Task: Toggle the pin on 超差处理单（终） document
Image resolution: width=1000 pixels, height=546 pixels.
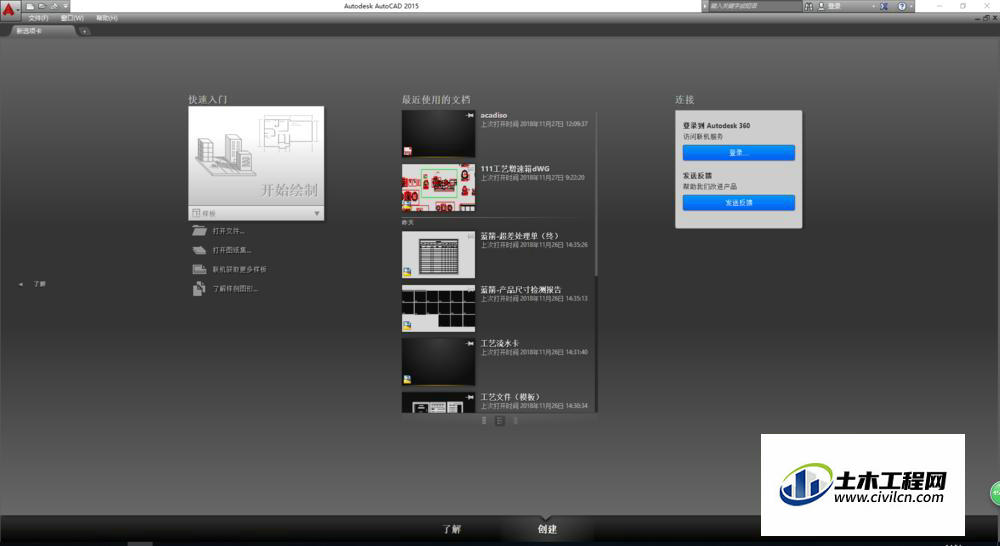Action: tap(470, 236)
